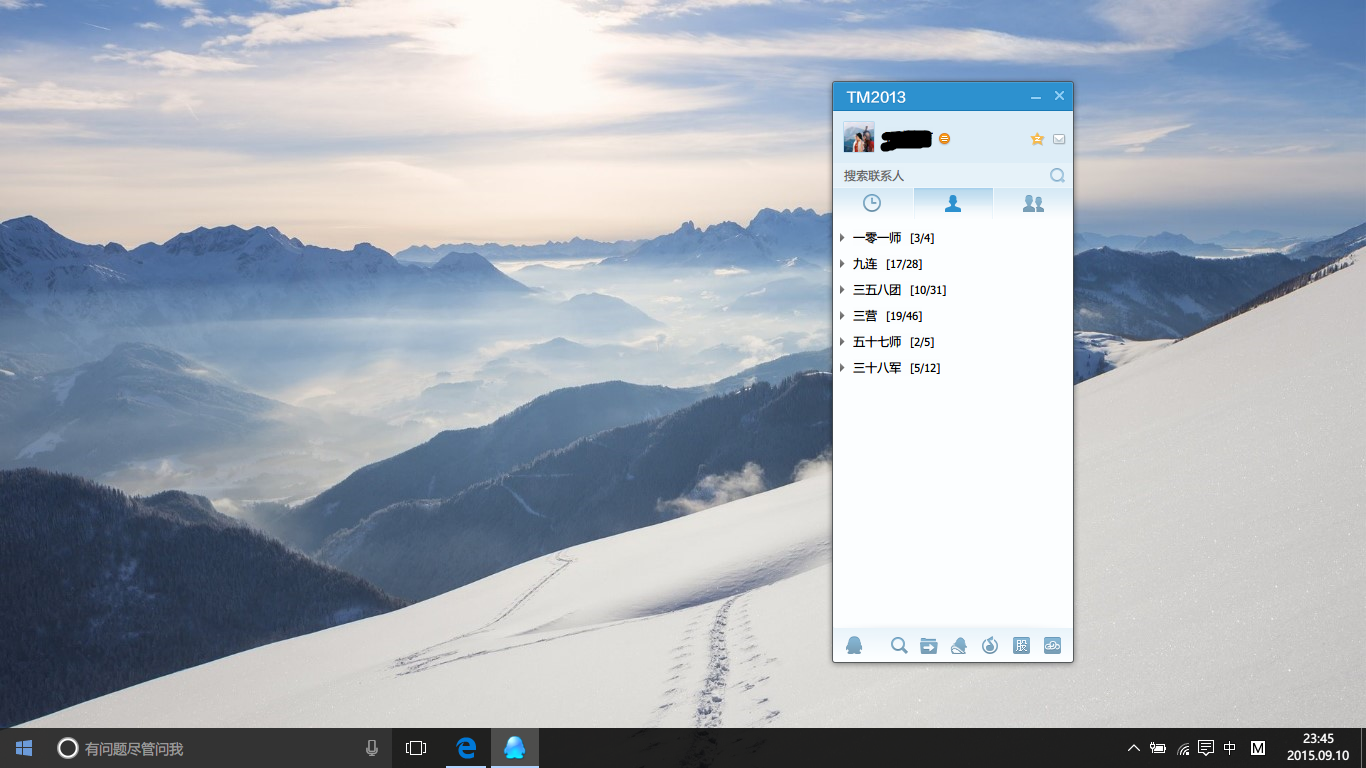Open the Windows Start menu

24,748
